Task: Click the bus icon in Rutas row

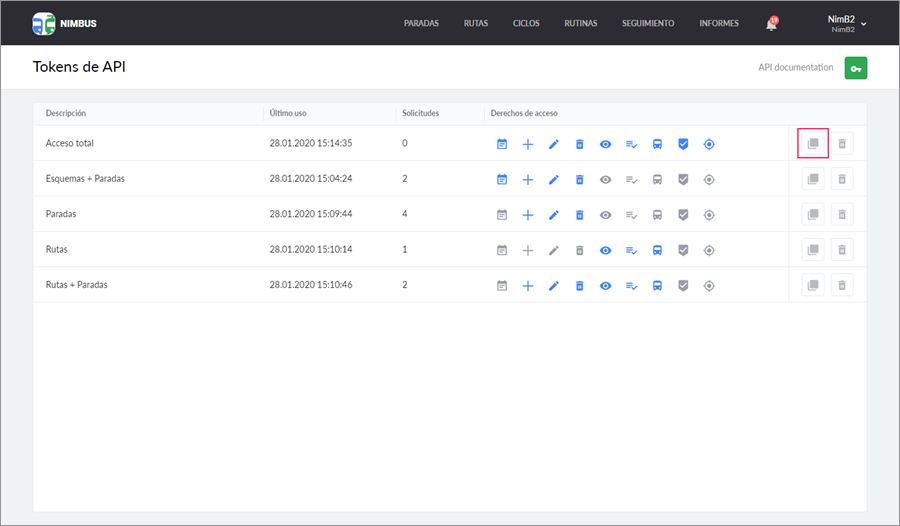Action: (657, 250)
